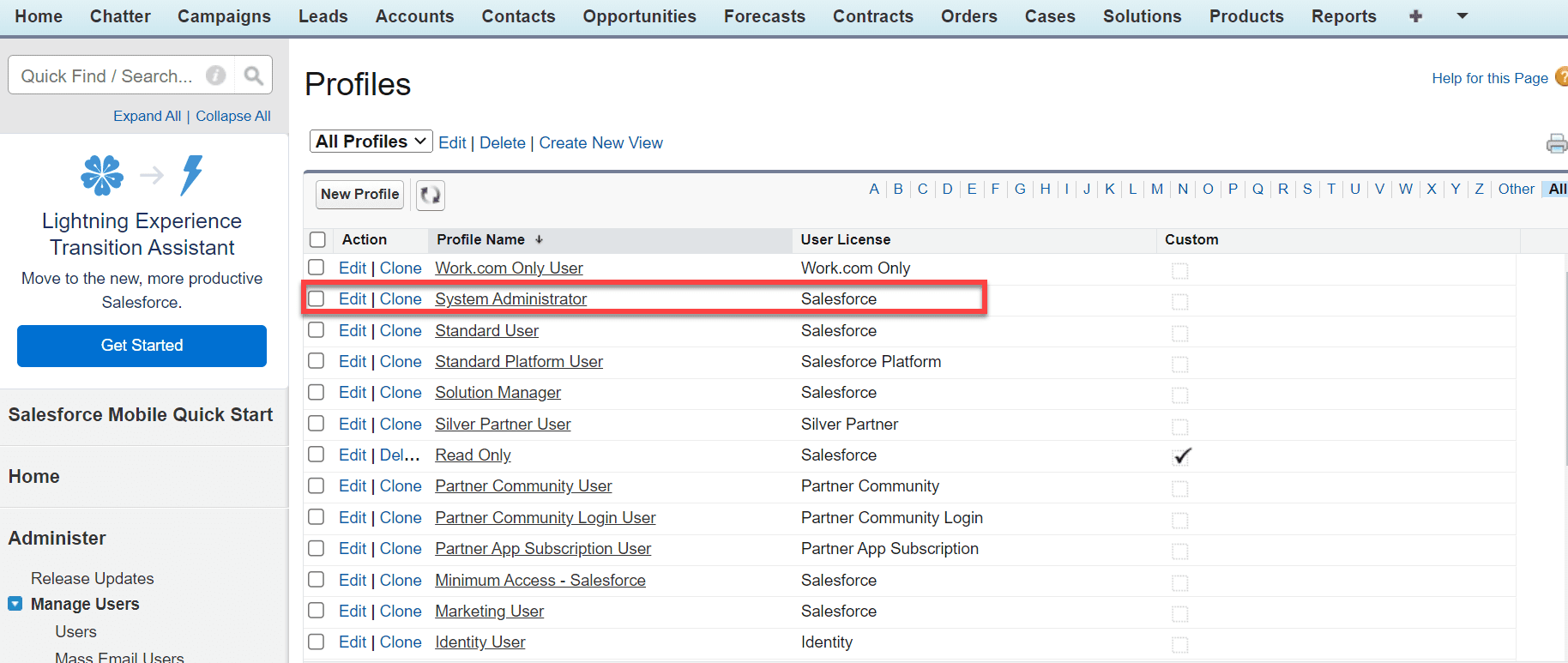The width and height of the screenshot is (1568, 663).
Task: Check the Work.com Only User row checkbox
Action: 317,268
